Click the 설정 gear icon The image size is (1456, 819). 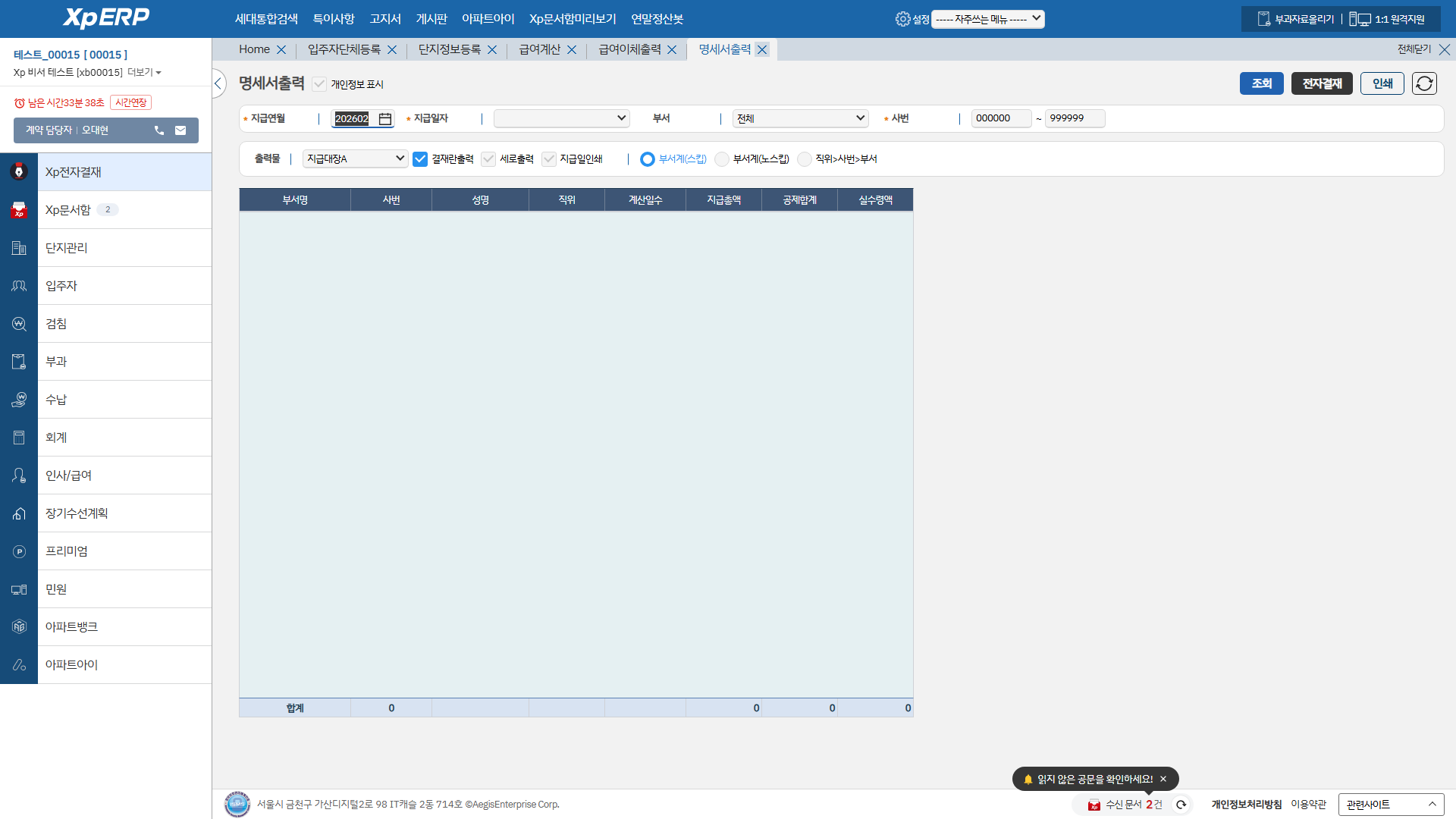click(902, 19)
